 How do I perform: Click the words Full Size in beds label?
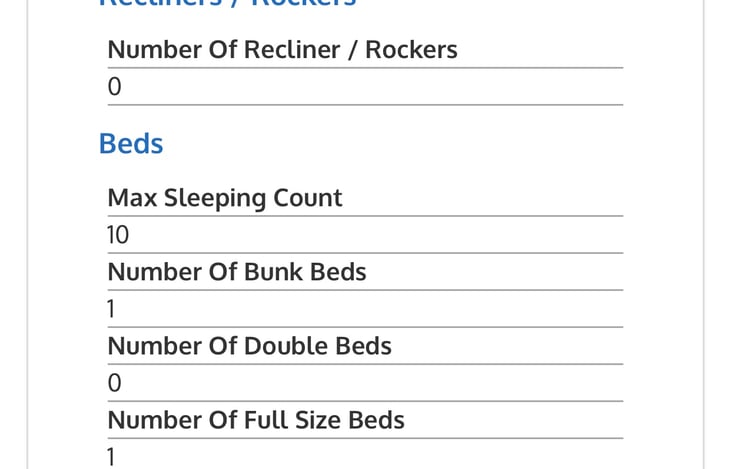(x=292, y=420)
